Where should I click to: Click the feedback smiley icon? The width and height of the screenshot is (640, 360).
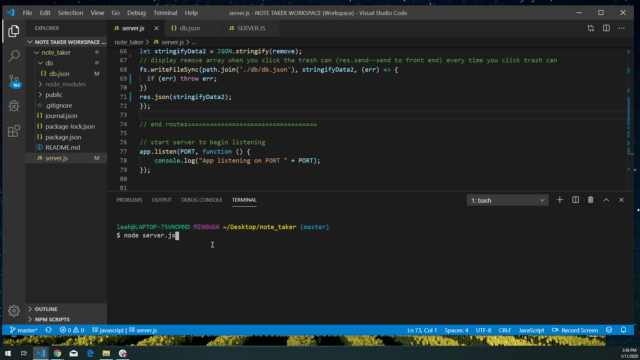pos(609,330)
